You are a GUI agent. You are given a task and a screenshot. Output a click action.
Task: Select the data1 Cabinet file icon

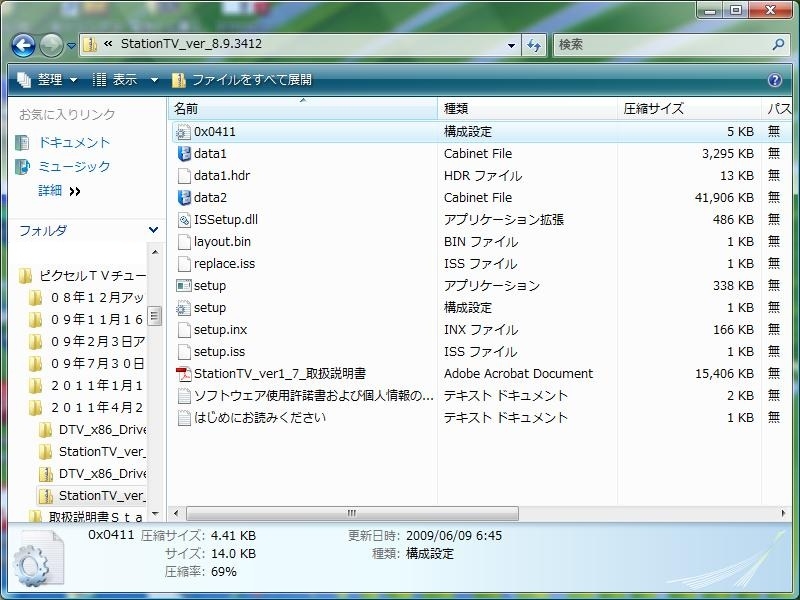coord(183,154)
